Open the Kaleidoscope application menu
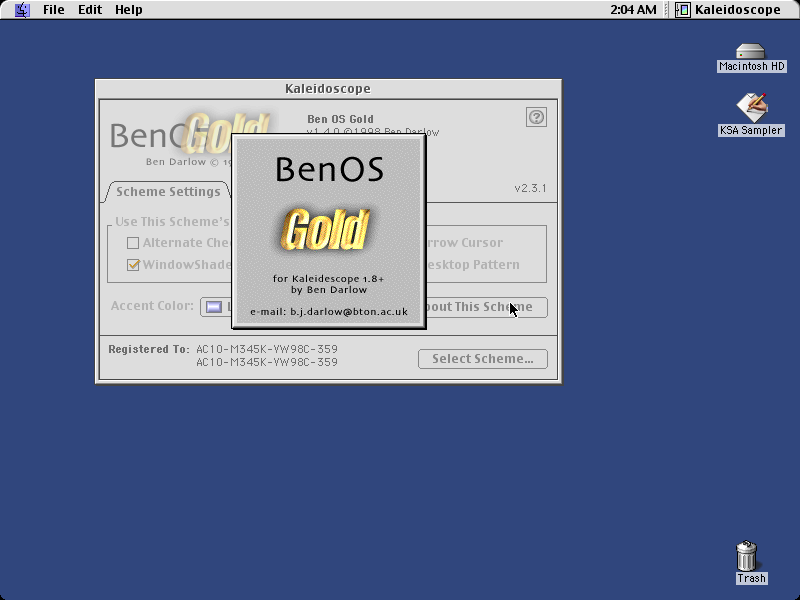The height and width of the screenshot is (600, 800). [x=728, y=10]
